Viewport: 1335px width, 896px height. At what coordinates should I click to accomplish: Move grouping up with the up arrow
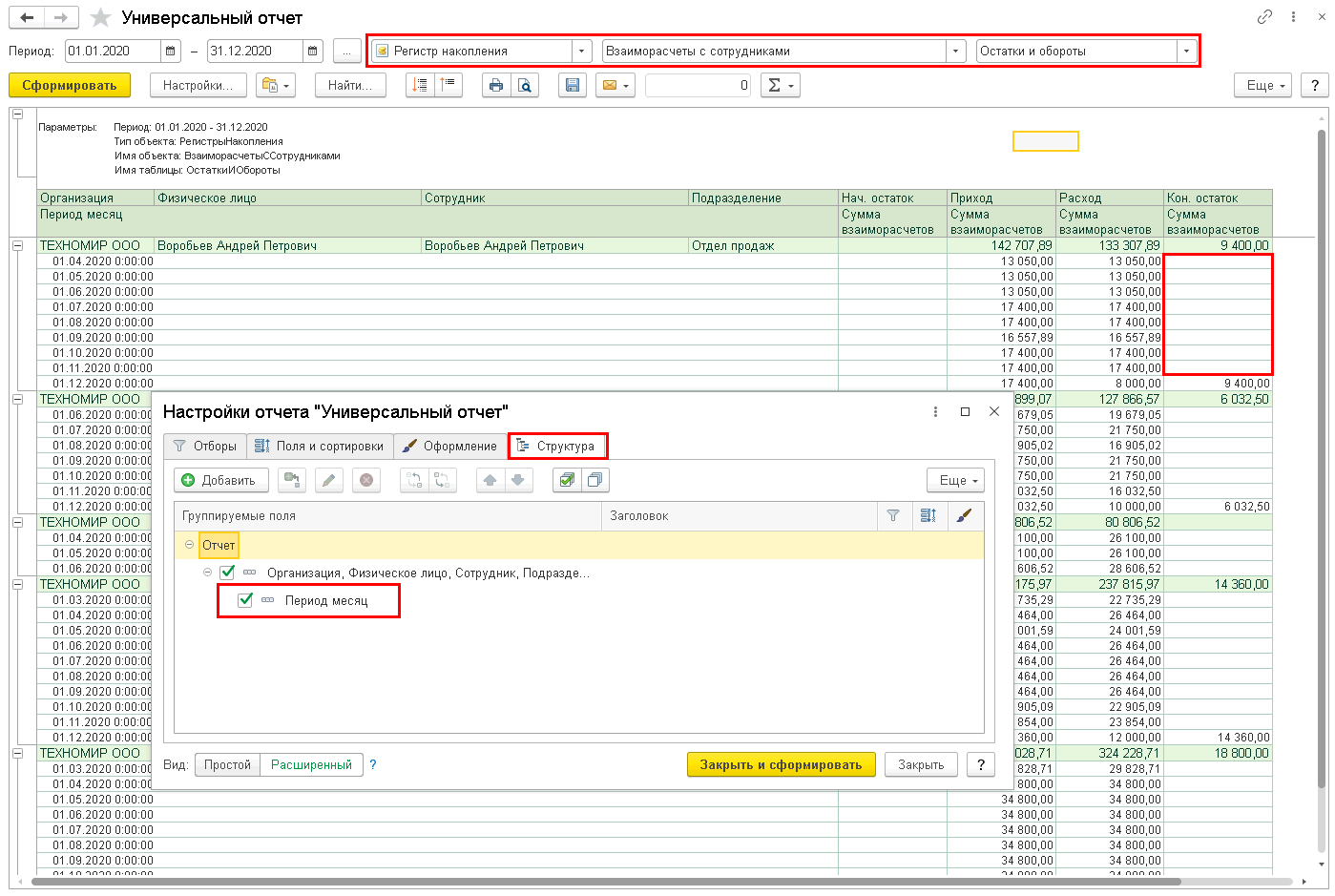490,480
